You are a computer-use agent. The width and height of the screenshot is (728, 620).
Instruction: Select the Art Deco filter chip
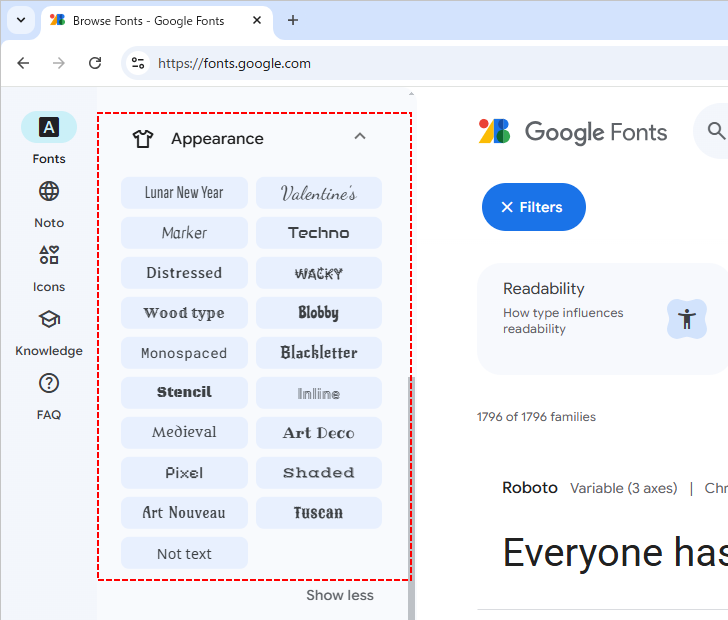click(x=319, y=432)
